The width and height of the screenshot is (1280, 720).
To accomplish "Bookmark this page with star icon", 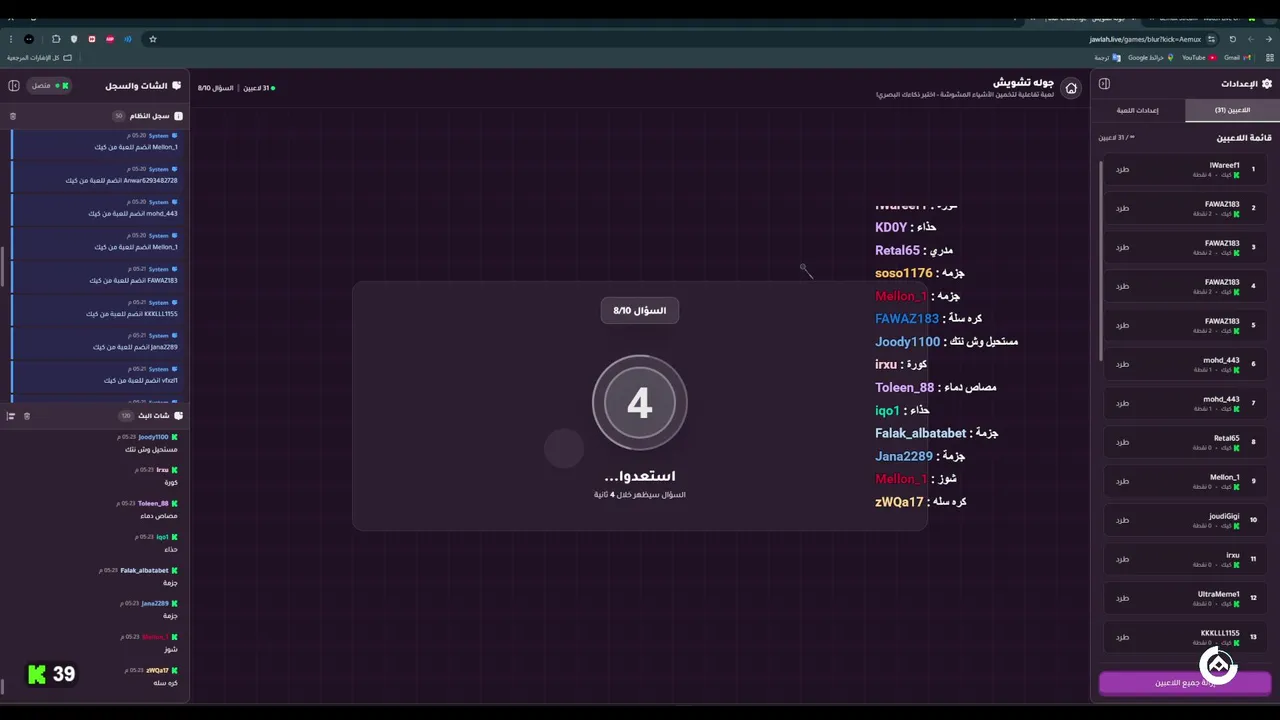I will click(x=153, y=39).
